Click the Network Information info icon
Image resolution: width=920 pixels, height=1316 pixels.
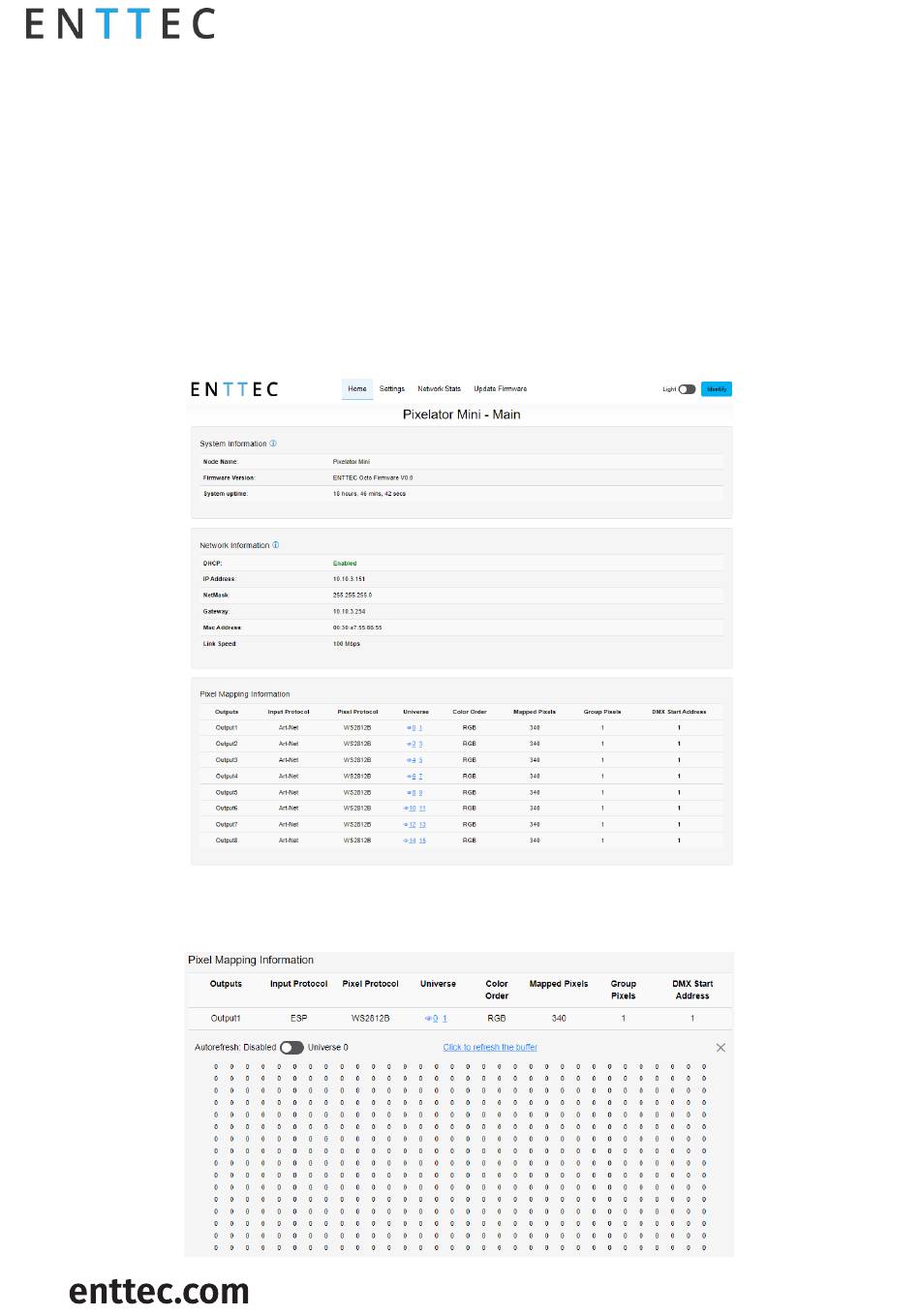[276, 545]
